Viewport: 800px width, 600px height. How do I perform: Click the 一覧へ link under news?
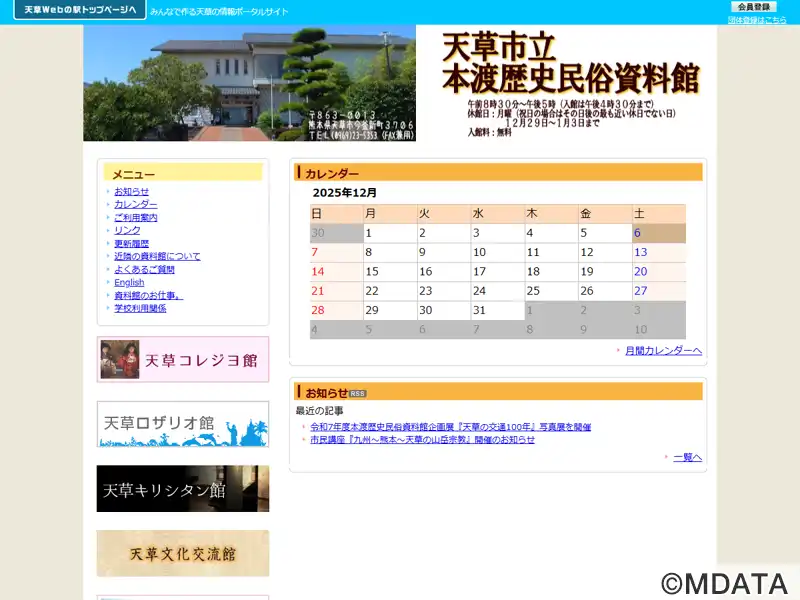(687, 458)
